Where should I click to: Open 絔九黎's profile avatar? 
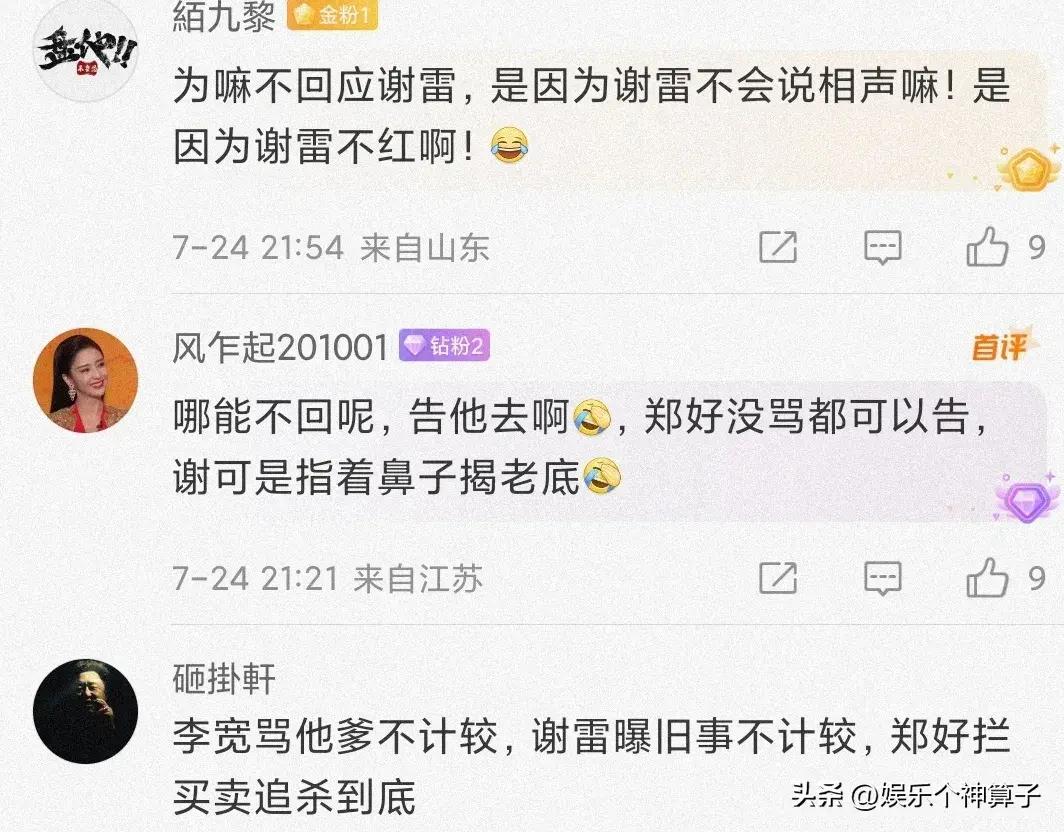click(x=86, y=51)
